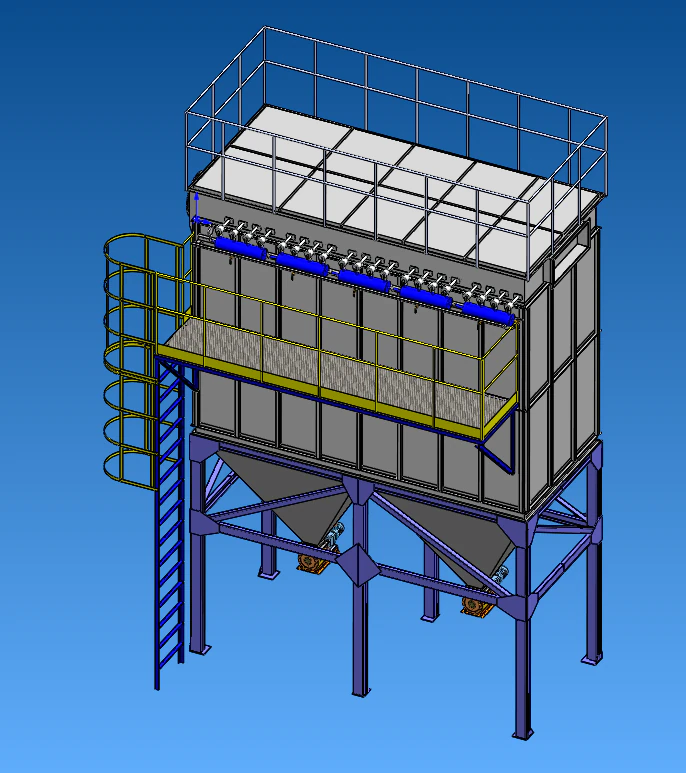Image resolution: width=686 pixels, height=773 pixels.
Task: Click the leftmost blue compressed air tank
Action: point(241,247)
